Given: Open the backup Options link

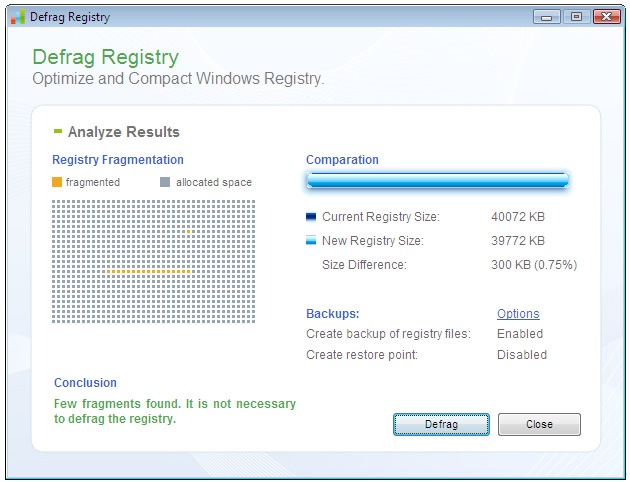Looking at the screenshot, I should pyautogui.click(x=518, y=313).
